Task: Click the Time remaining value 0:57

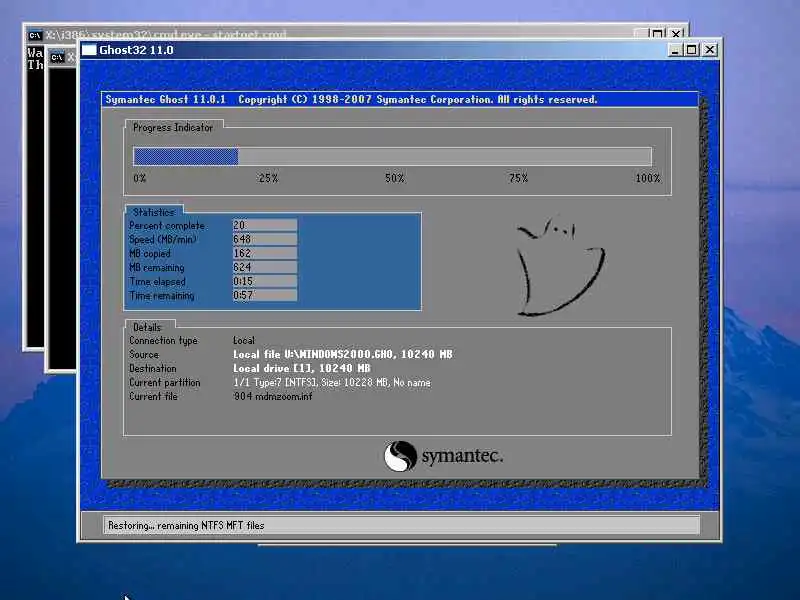Action: pos(265,295)
